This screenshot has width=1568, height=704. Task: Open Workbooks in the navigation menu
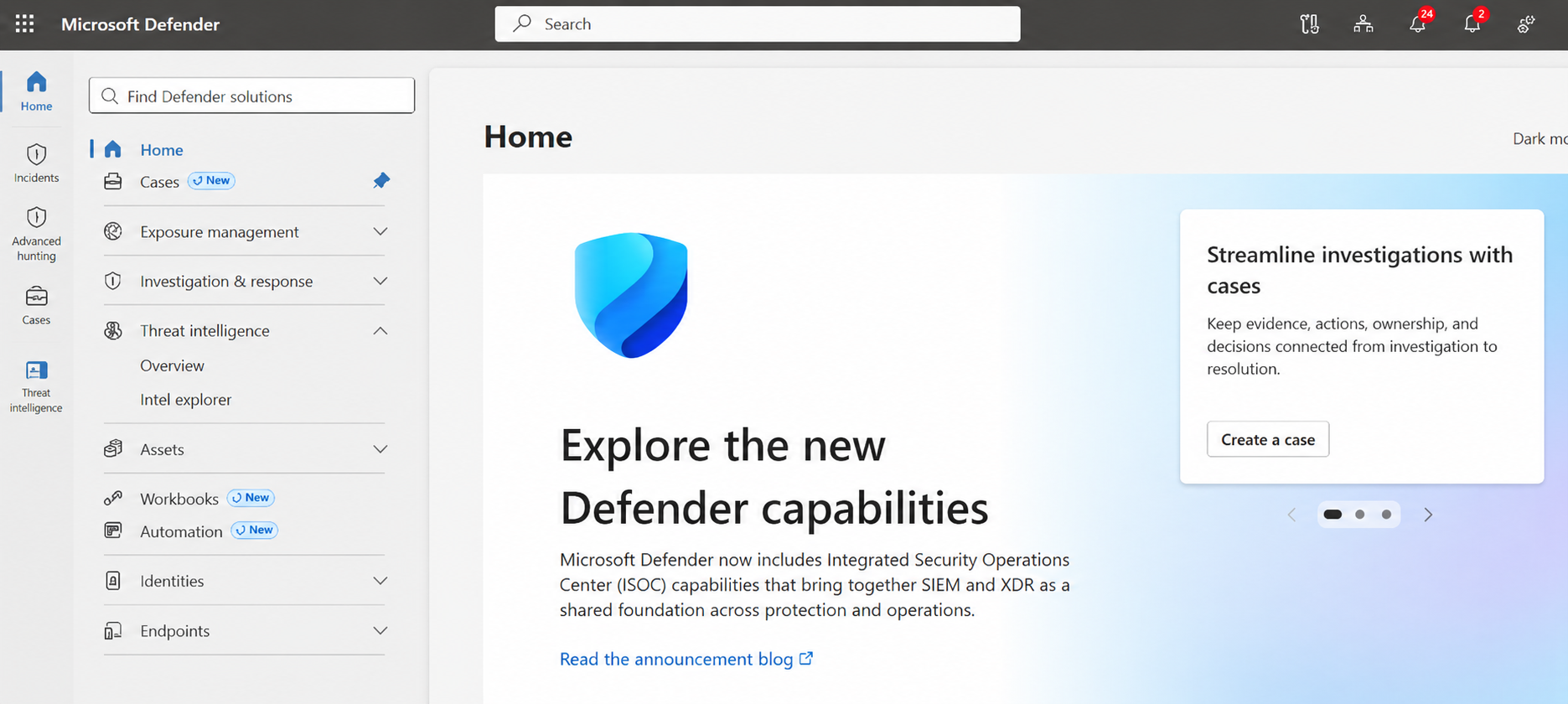pos(179,499)
